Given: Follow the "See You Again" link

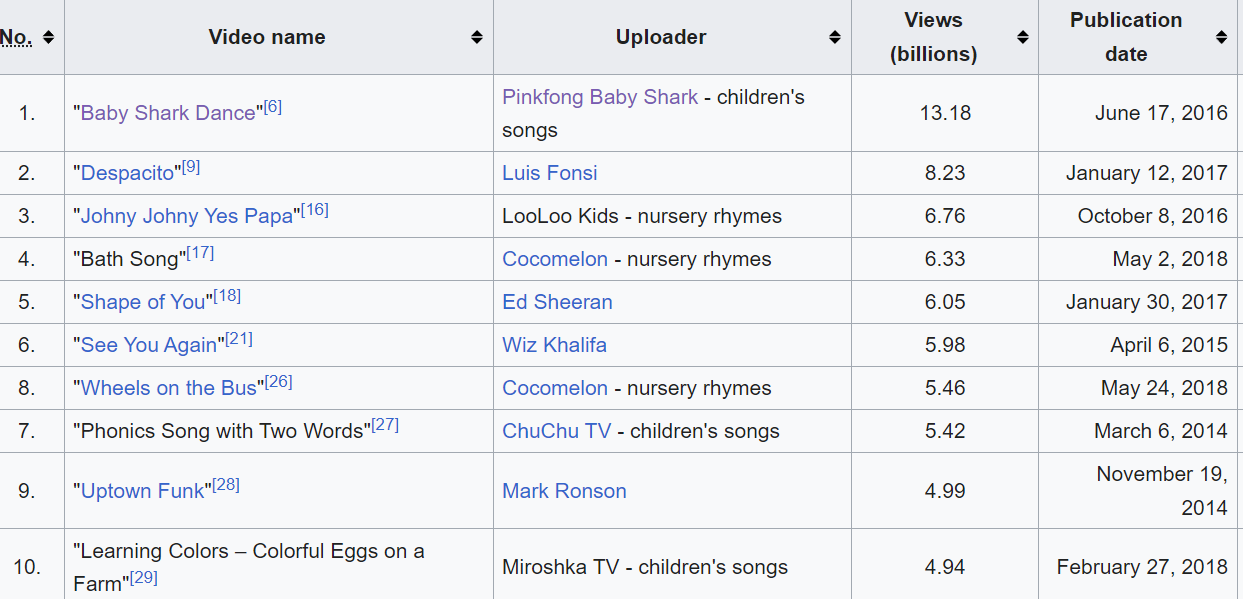Looking at the screenshot, I should pyautogui.click(x=149, y=345).
